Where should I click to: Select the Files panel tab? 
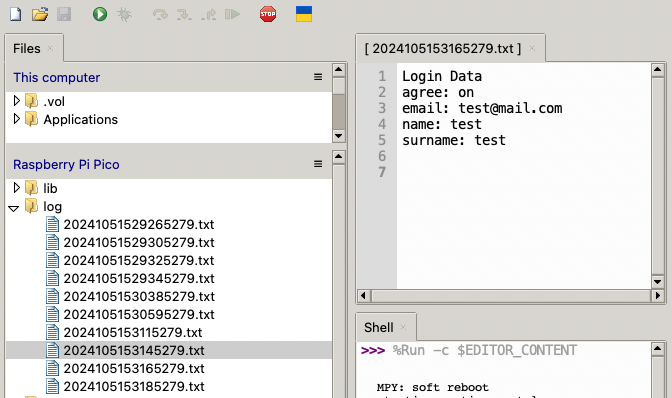point(27,48)
